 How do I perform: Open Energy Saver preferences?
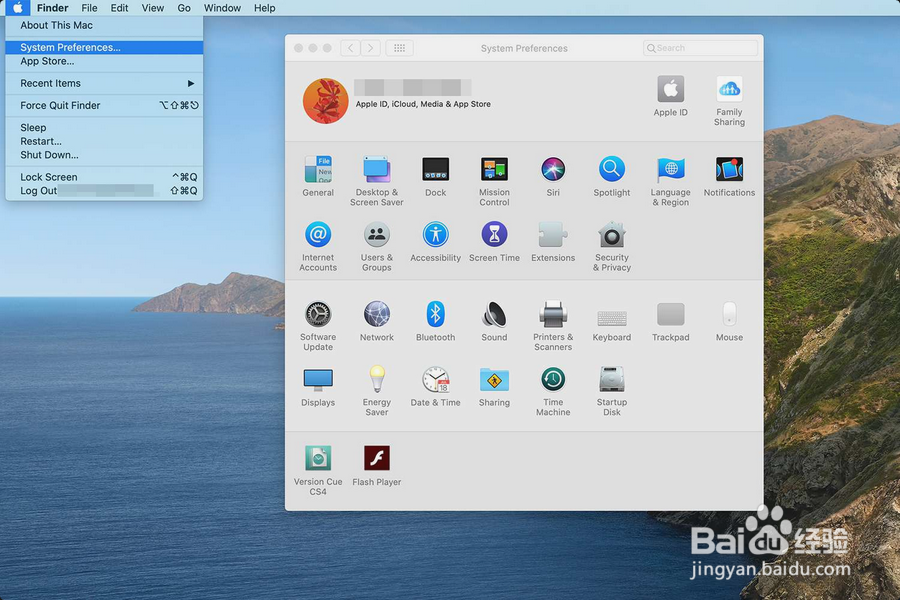click(377, 390)
